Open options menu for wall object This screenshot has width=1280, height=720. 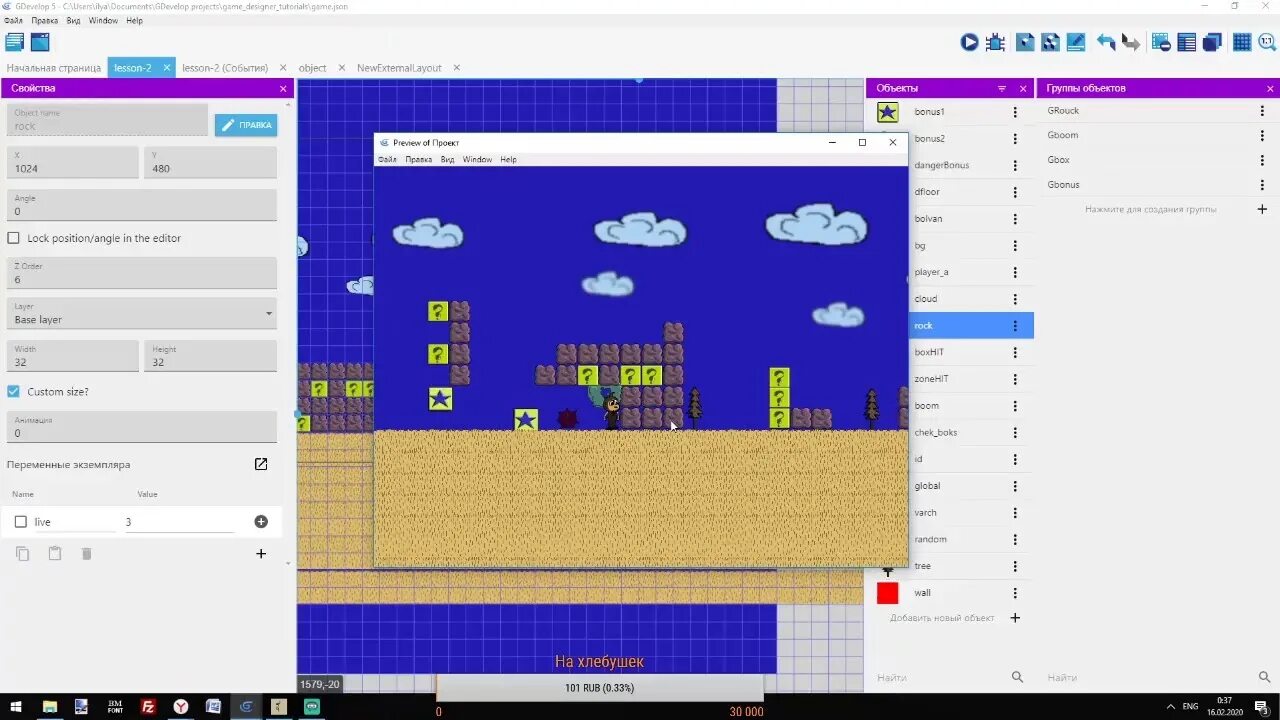pyautogui.click(x=1016, y=593)
